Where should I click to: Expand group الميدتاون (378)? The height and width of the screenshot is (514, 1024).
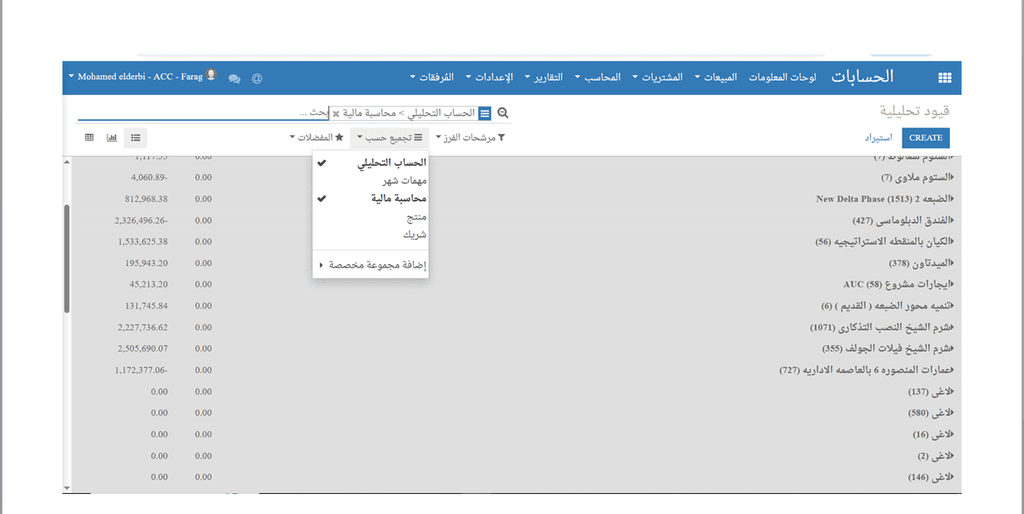coord(921,263)
